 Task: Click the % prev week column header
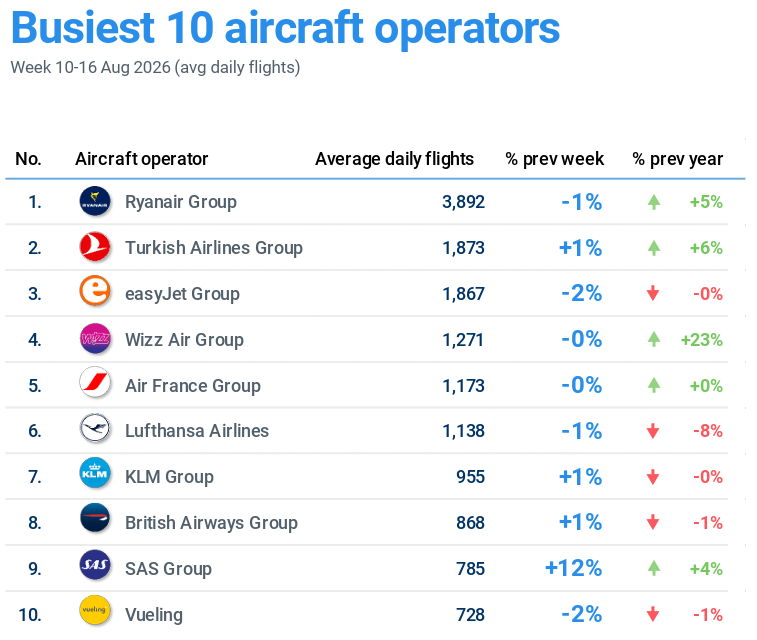[x=554, y=159]
